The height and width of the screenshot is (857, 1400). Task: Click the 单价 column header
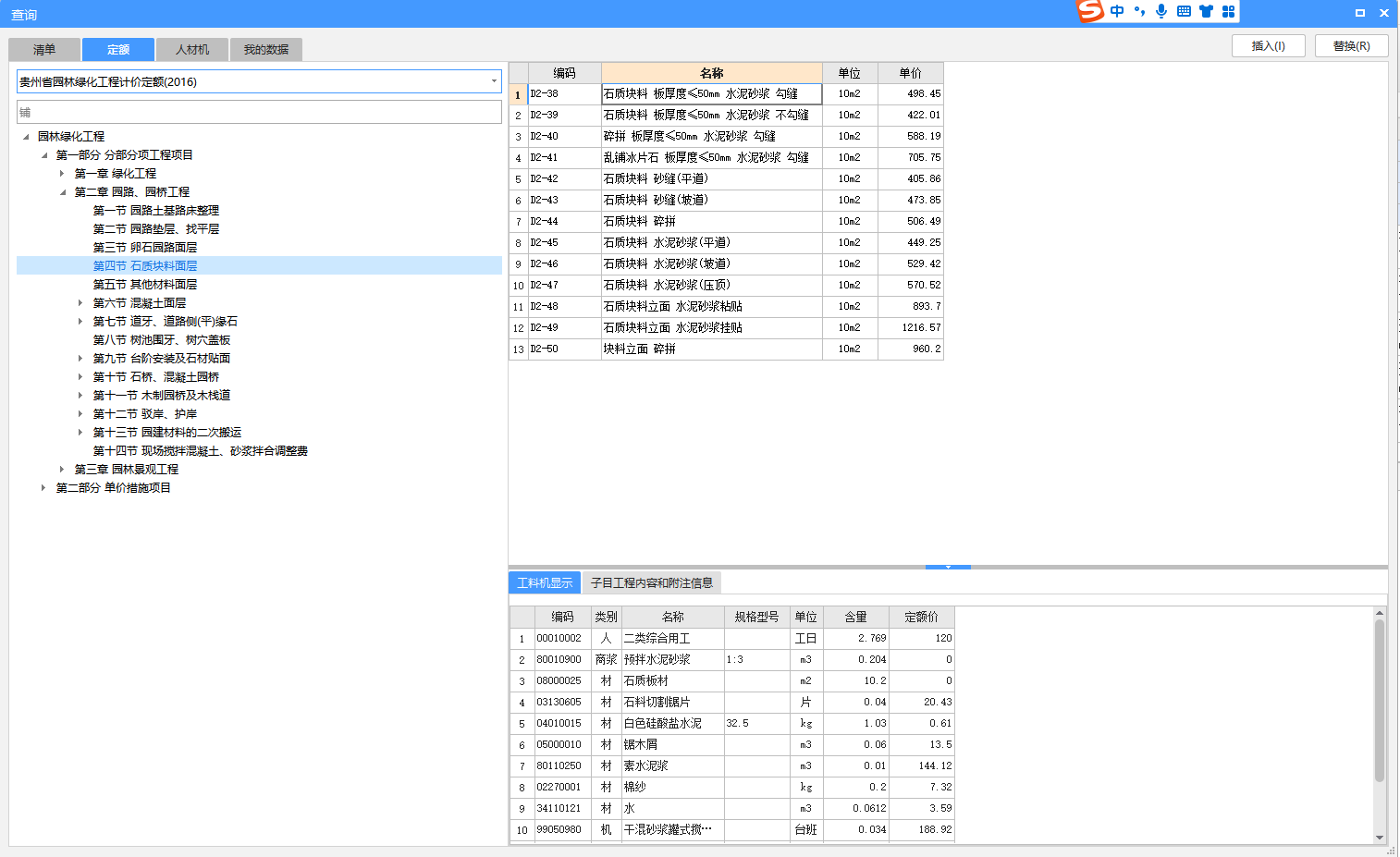[x=911, y=73]
